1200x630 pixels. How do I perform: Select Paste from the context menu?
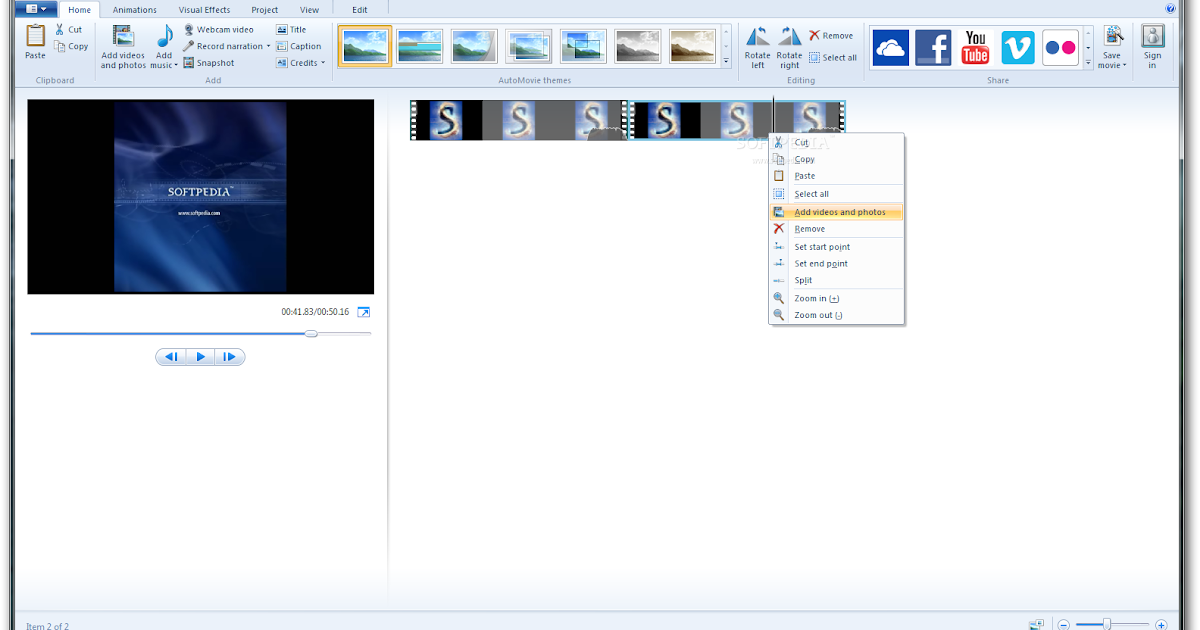click(837, 176)
